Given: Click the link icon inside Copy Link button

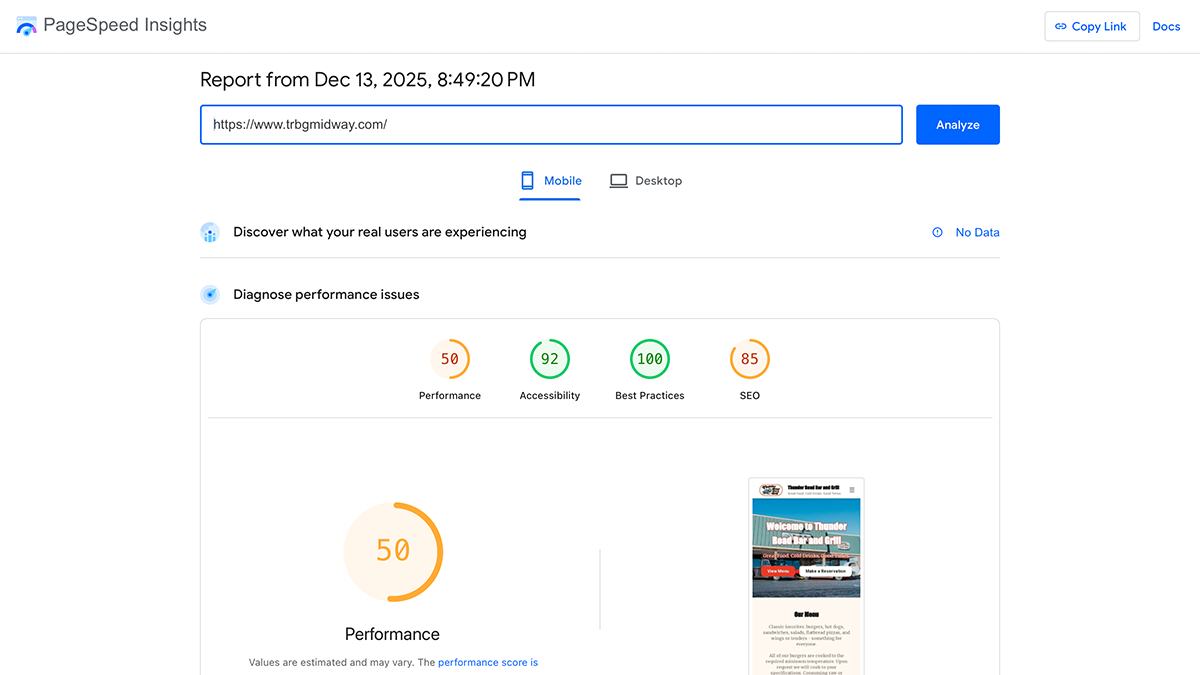Looking at the screenshot, I should pyautogui.click(x=1062, y=26).
